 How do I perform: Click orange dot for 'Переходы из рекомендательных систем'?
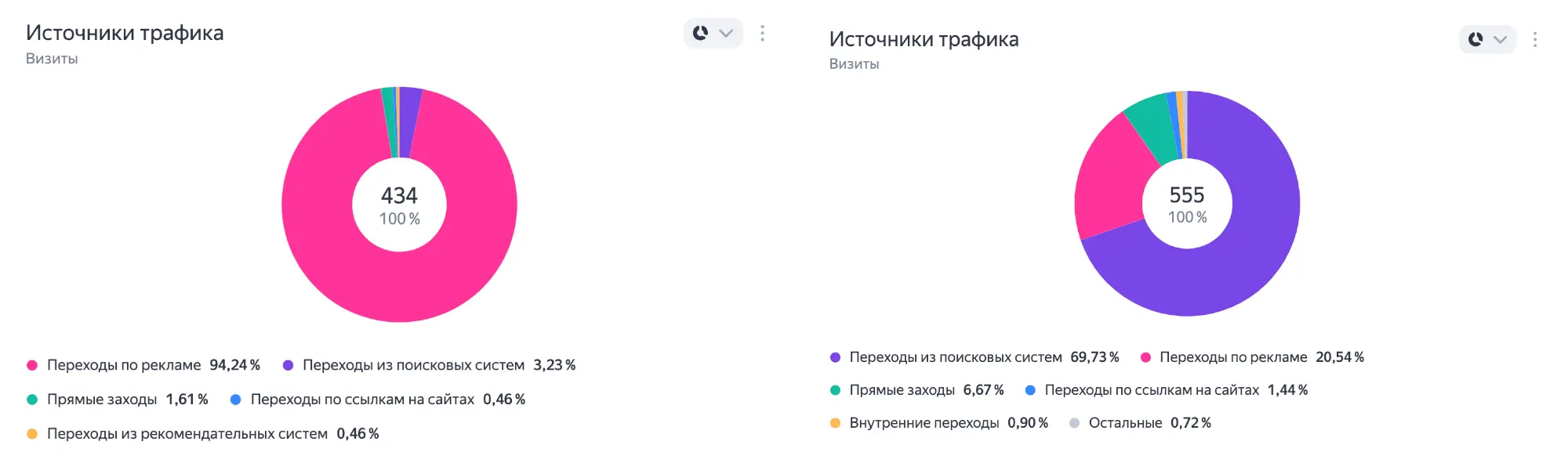(32, 434)
